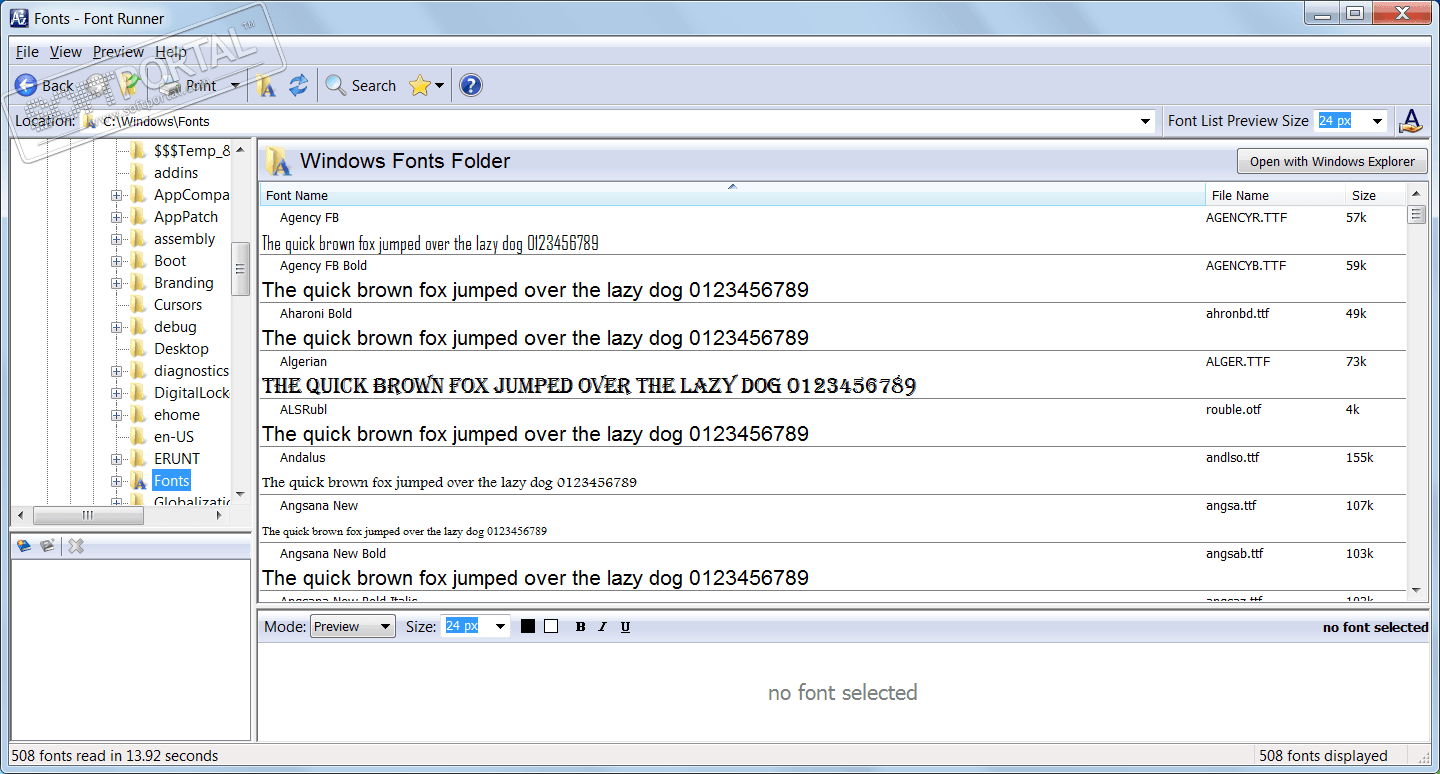Screen dimensions: 1440x774
Task: Expand the selected Fonts folder node
Action: 116,481
